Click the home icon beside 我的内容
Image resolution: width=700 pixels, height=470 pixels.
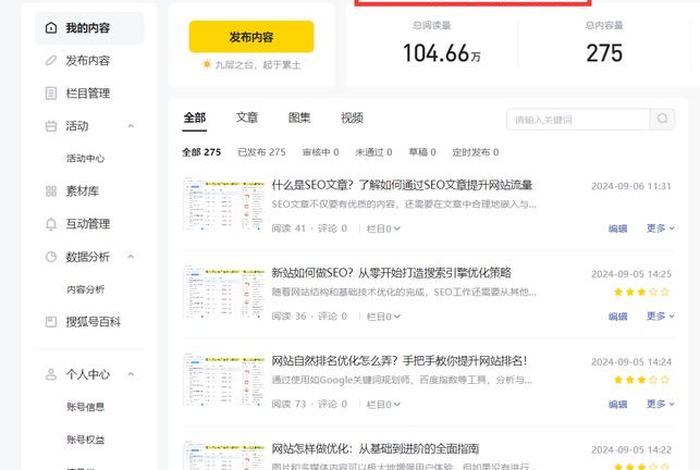click(x=51, y=28)
